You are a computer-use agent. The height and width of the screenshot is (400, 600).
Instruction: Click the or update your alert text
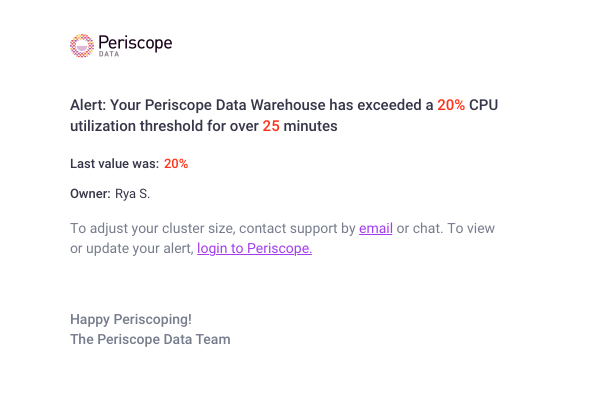132,248
